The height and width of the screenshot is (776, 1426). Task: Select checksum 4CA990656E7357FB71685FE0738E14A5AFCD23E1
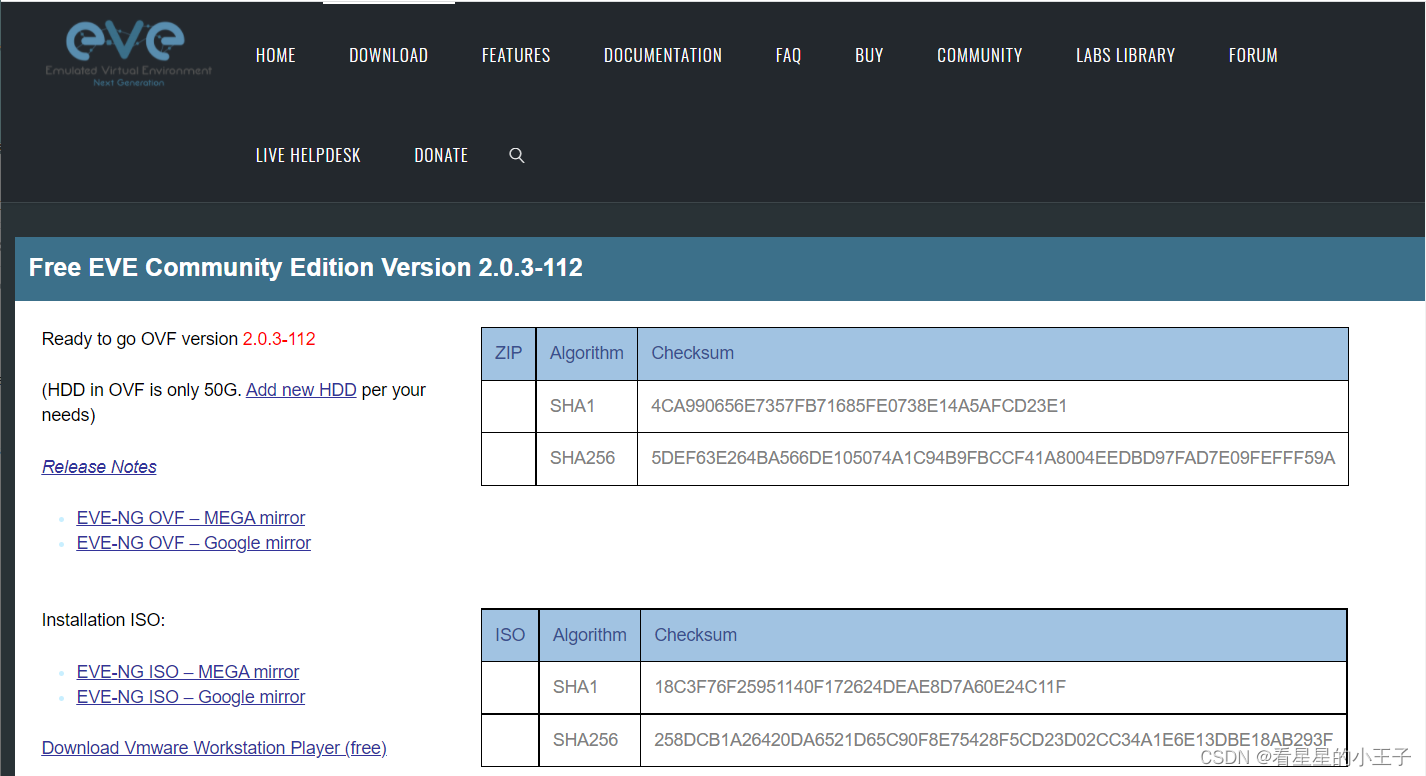tap(859, 406)
